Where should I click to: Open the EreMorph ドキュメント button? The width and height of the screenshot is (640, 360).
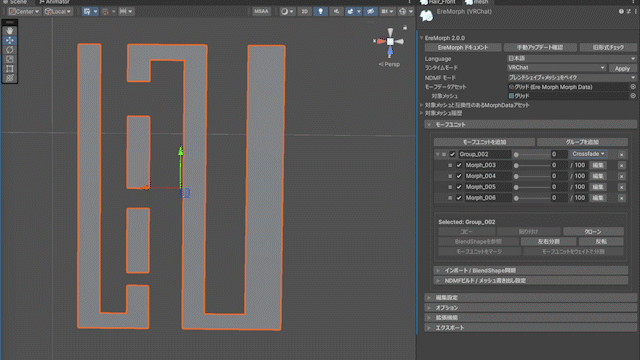click(463, 48)
